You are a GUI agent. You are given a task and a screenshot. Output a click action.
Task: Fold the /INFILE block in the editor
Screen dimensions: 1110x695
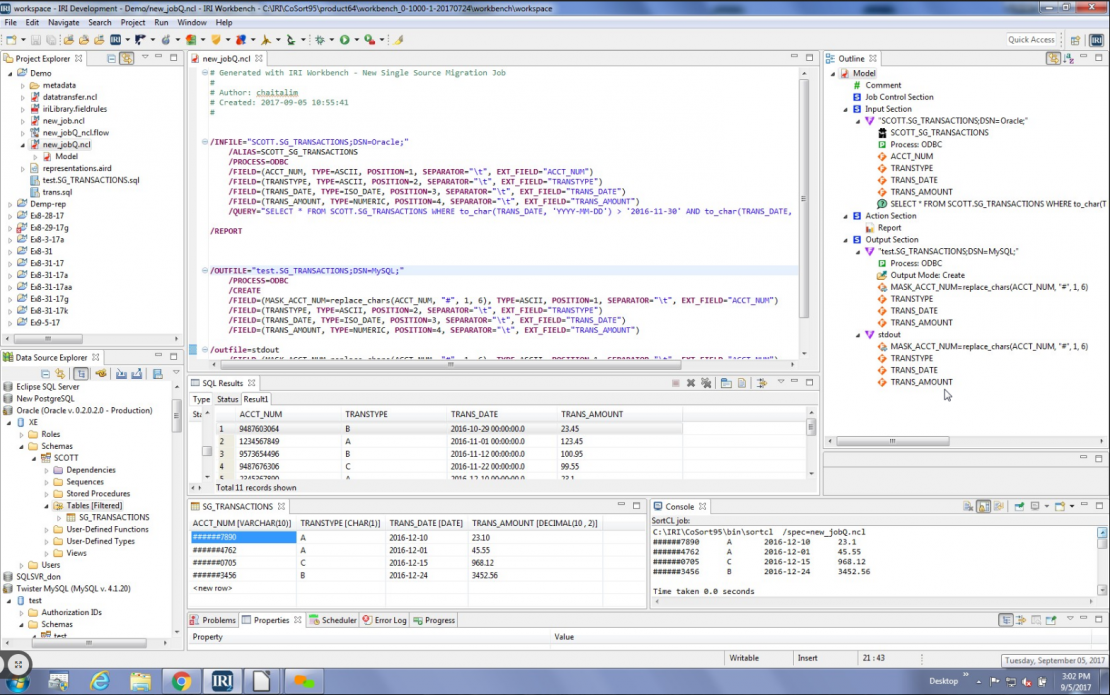(x=205, y=142)
